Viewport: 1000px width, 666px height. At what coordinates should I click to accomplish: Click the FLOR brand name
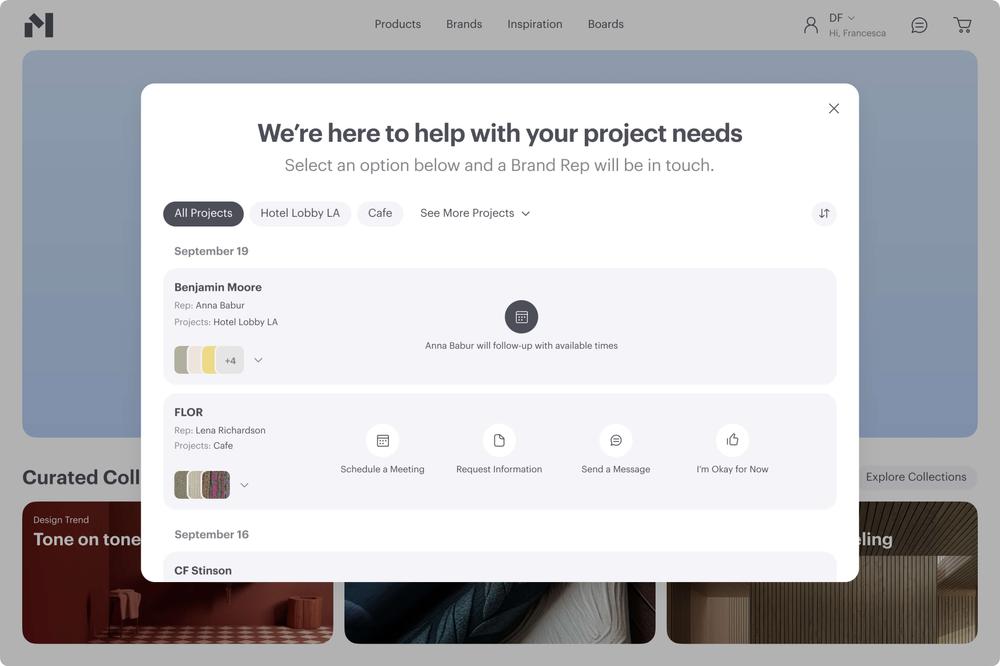(x=188, y=412)
